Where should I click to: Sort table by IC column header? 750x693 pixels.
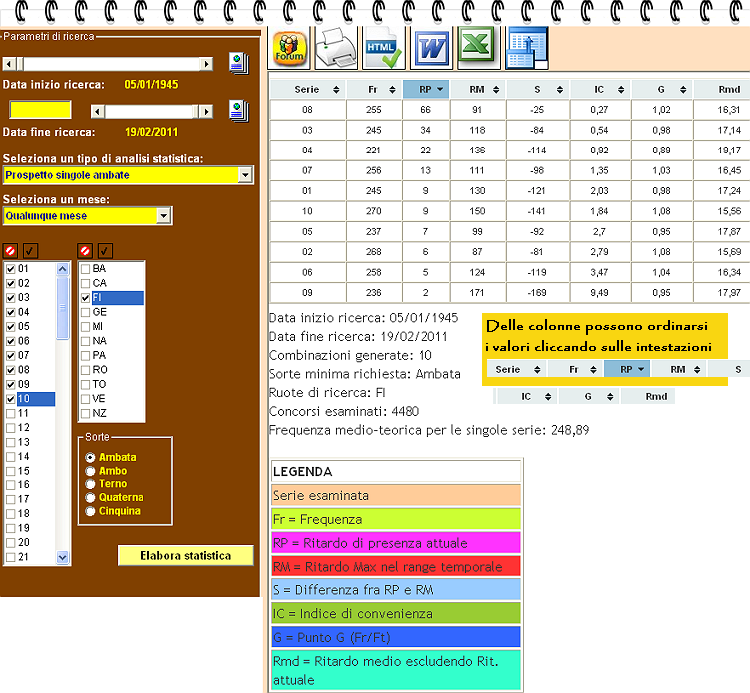(x=600, y=89)
